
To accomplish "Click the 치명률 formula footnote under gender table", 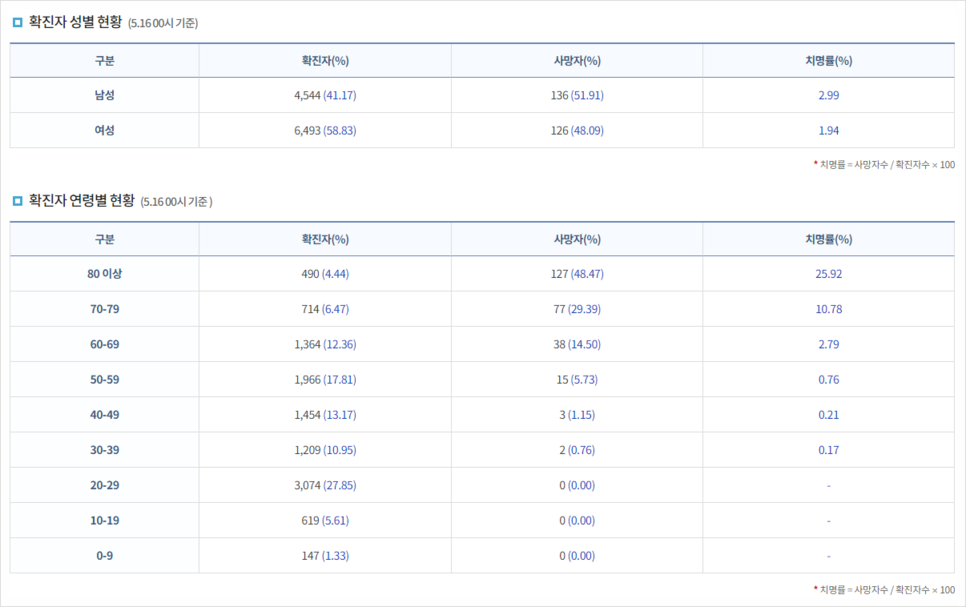I will 884,165.
